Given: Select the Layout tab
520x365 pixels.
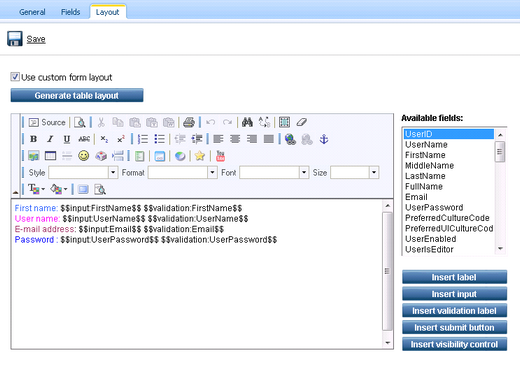Looking at the screenshot, I should pos(107,12).
